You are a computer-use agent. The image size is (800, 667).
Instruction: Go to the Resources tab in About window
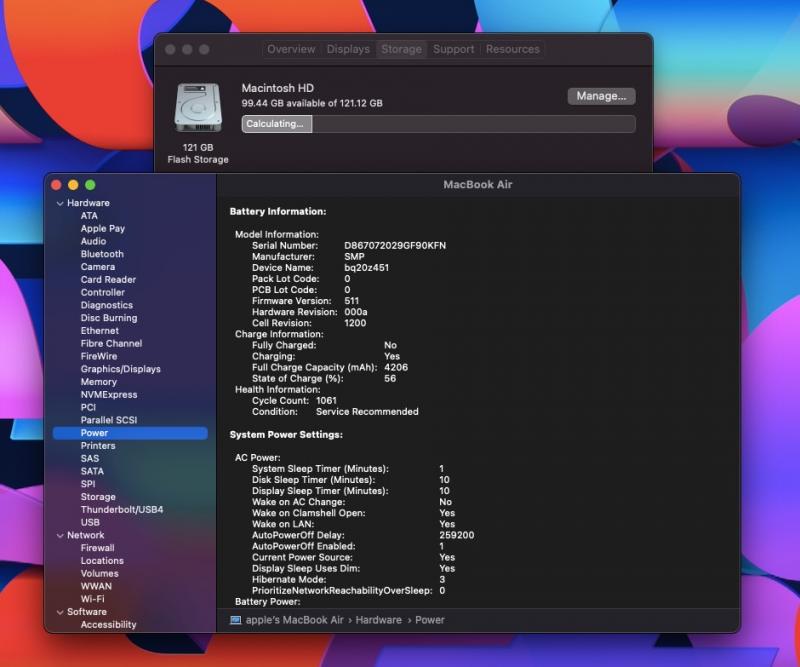click(x=513, y=50)
